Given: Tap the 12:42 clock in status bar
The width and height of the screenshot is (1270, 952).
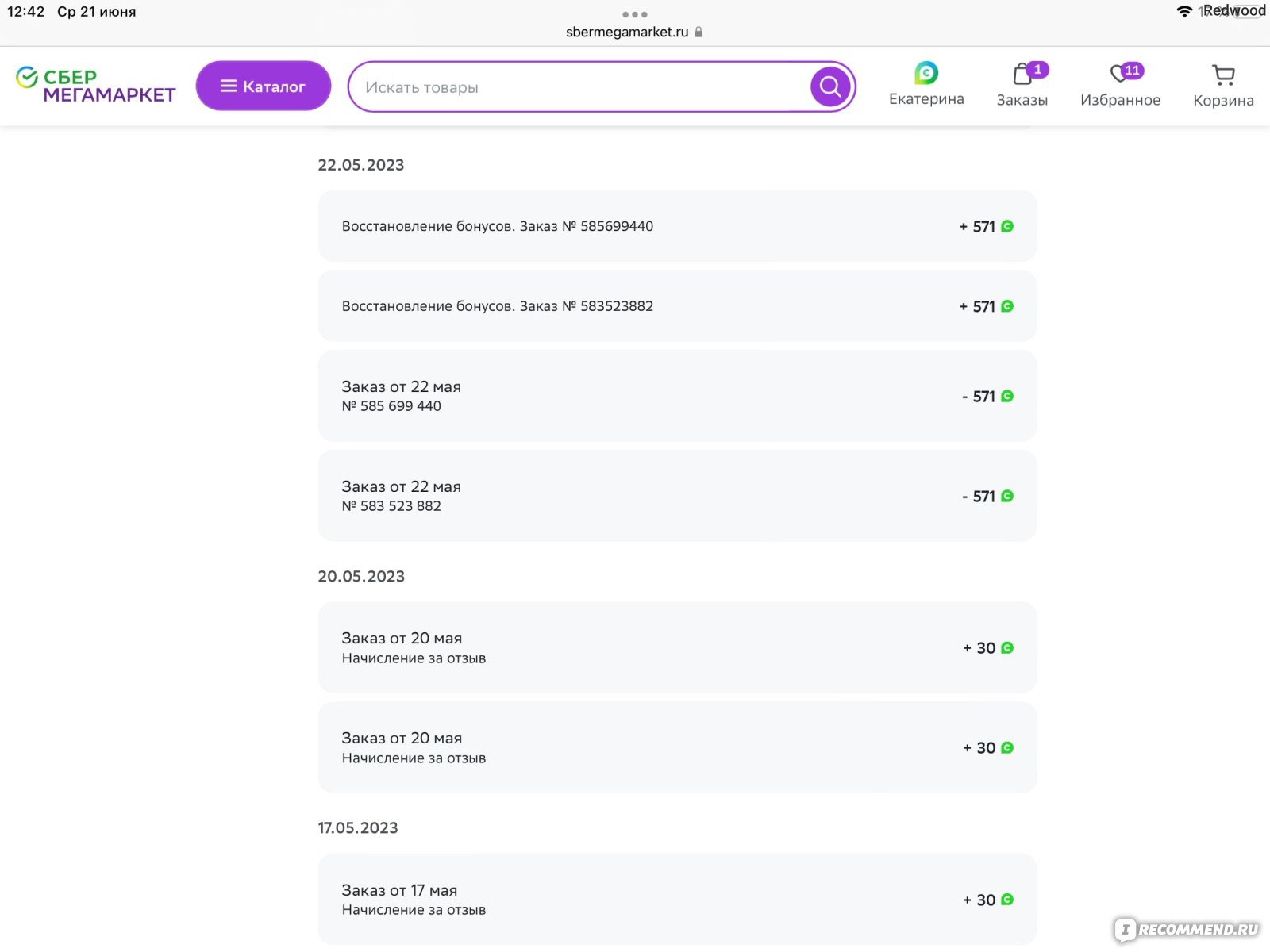Looking at the screenshot, I should 26,12.
